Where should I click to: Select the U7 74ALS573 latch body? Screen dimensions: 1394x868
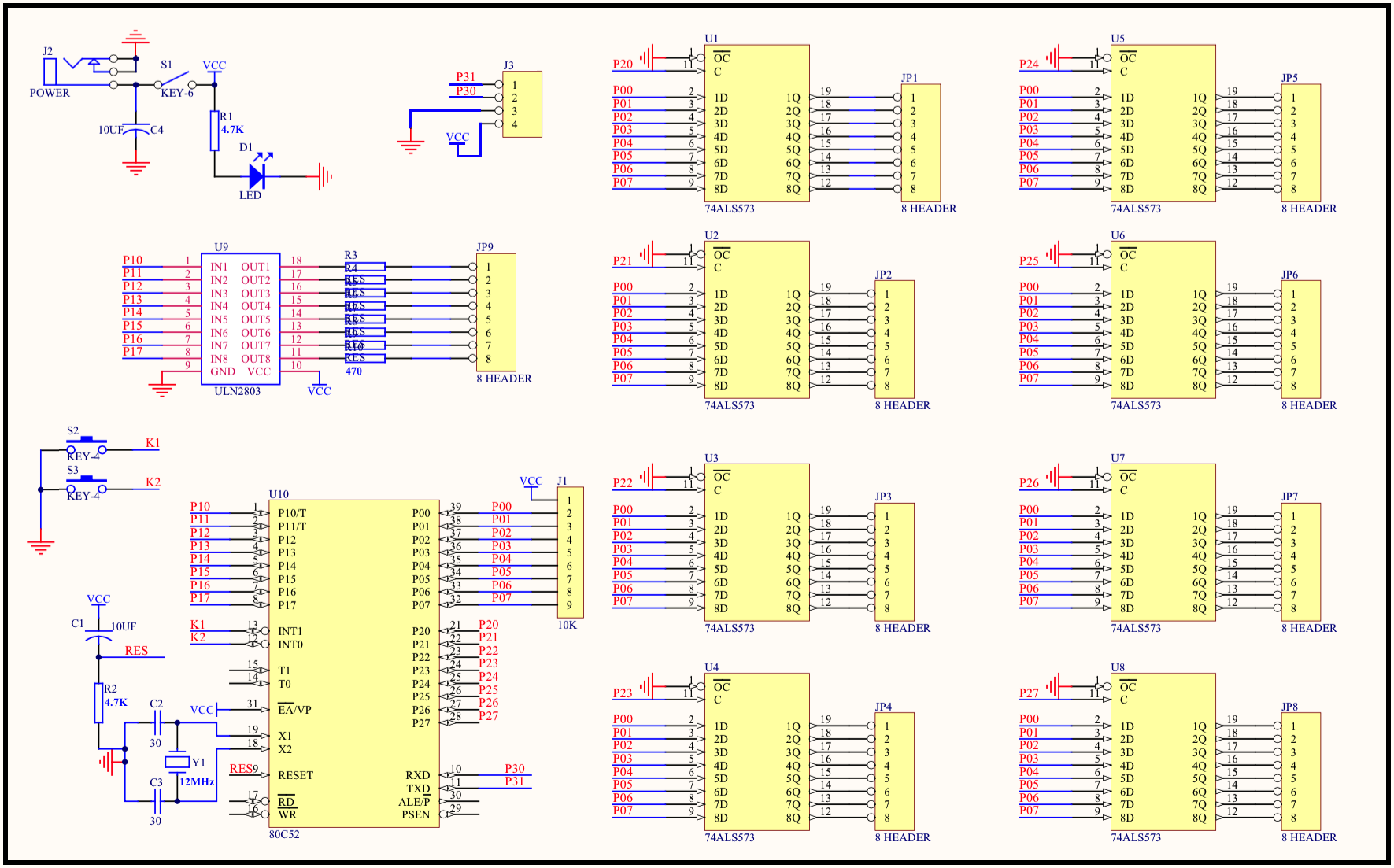(x=1163, y=543)
